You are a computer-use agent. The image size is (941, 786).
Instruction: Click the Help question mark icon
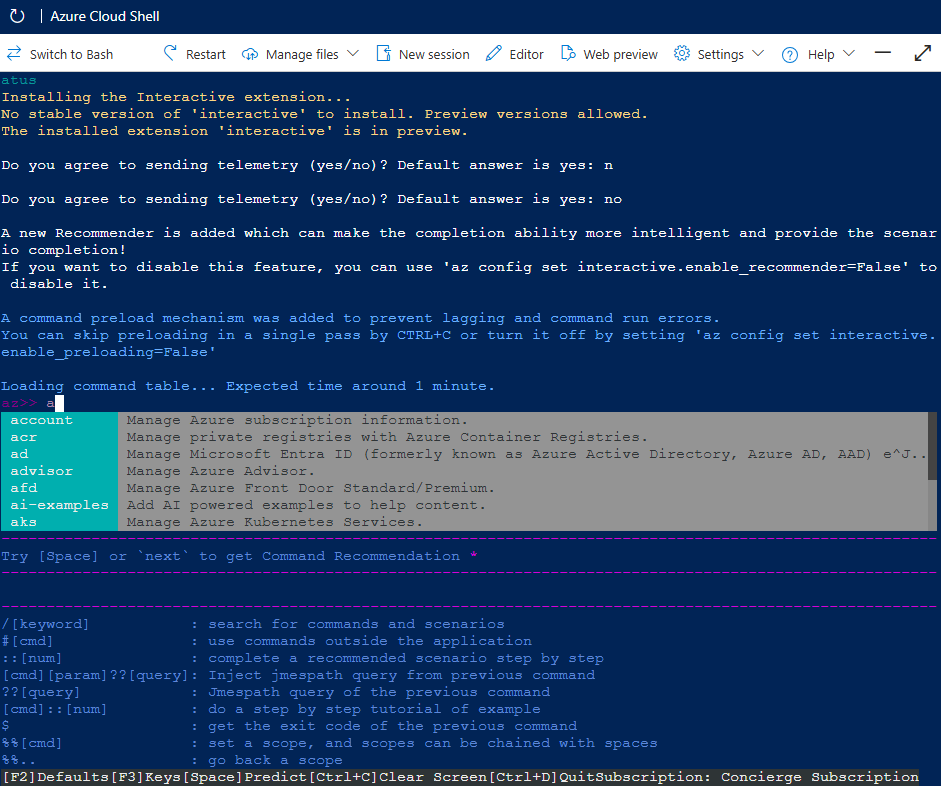pyautogui.click(x=790, y=54)
